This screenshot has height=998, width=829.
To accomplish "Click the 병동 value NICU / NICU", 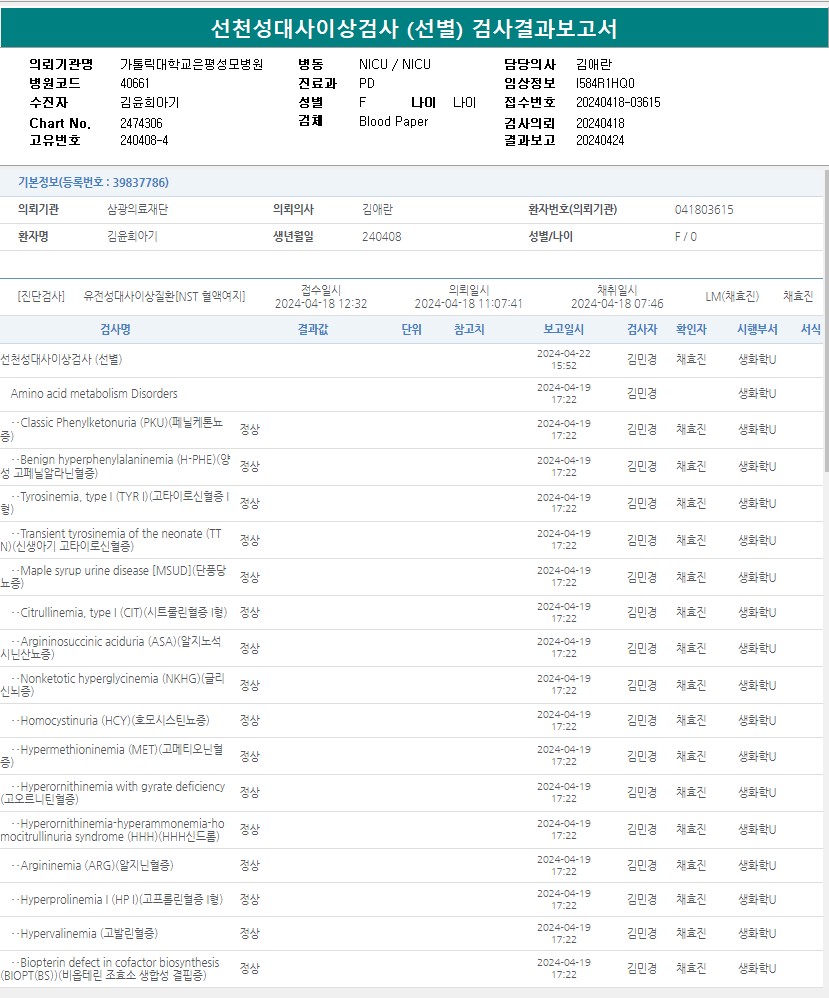I will [395, 64].
